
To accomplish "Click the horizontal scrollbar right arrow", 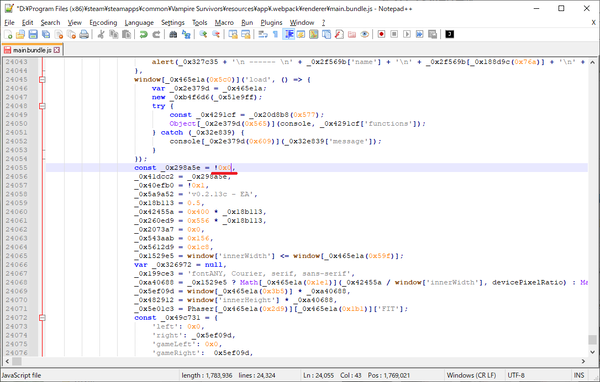I will [x=583, y=361].
